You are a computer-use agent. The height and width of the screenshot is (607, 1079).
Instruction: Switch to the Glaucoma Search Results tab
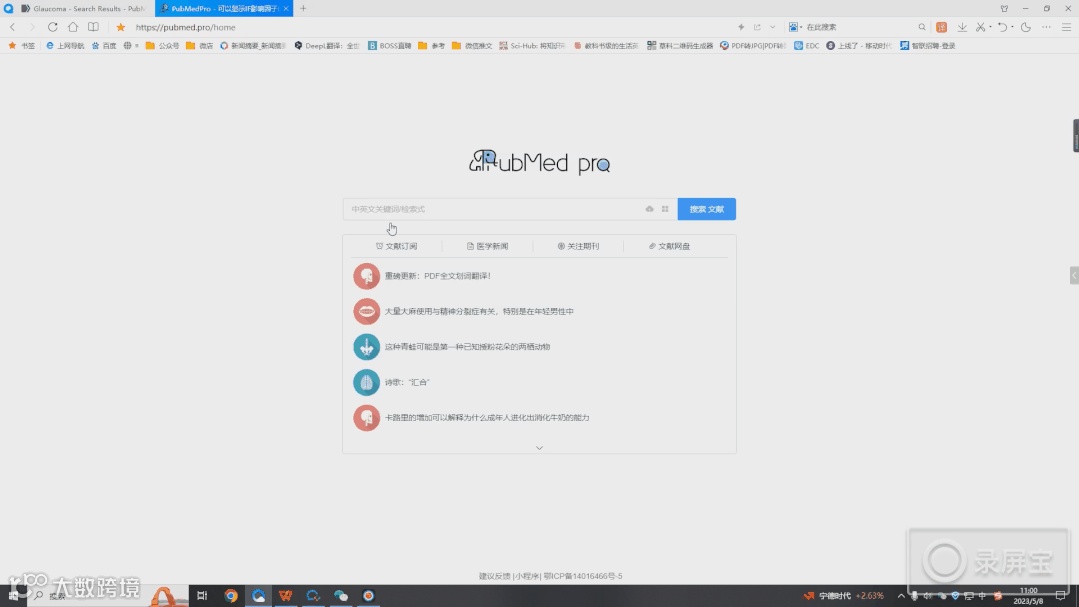point(83,8)
